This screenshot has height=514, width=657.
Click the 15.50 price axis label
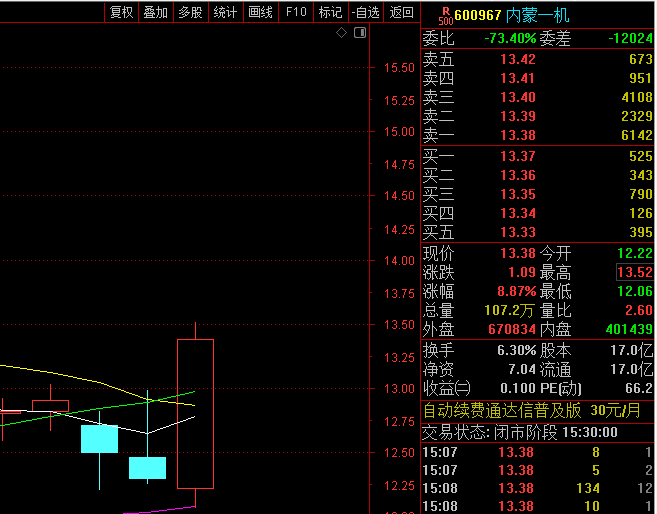[399, 67]
